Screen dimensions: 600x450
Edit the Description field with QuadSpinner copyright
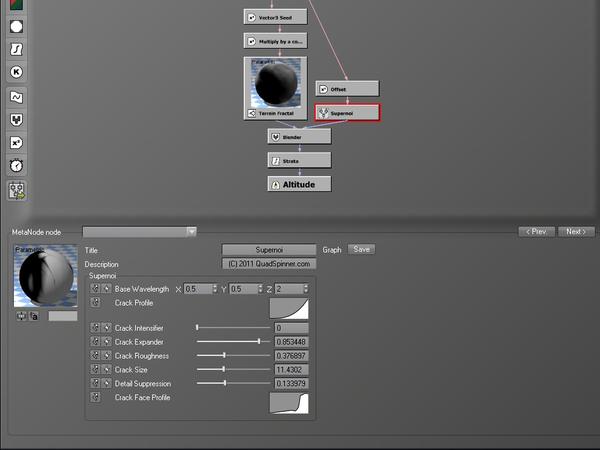pyautogui.click(x=269, y=264)
